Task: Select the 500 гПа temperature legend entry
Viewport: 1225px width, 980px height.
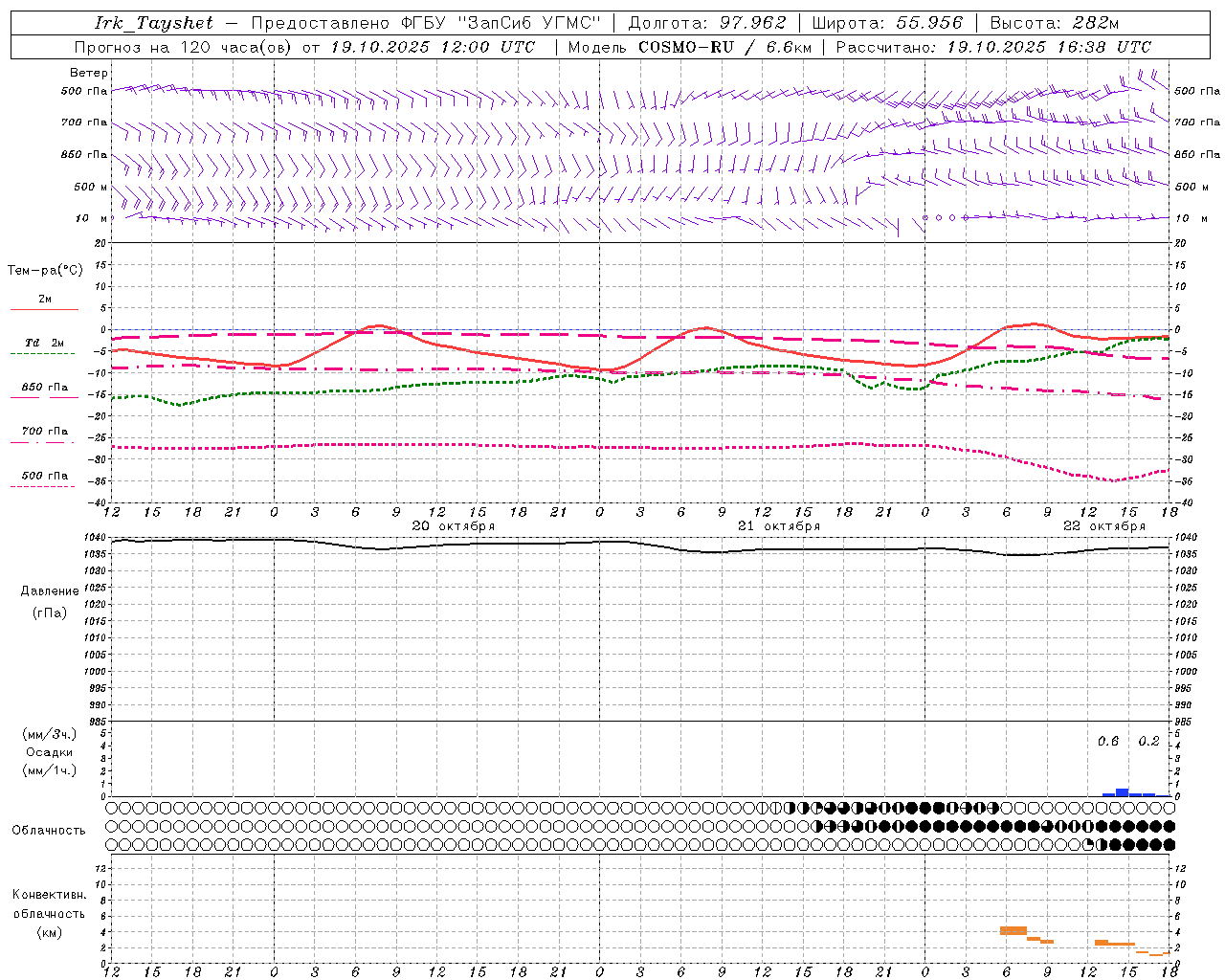Action: (x=45, y=476)
